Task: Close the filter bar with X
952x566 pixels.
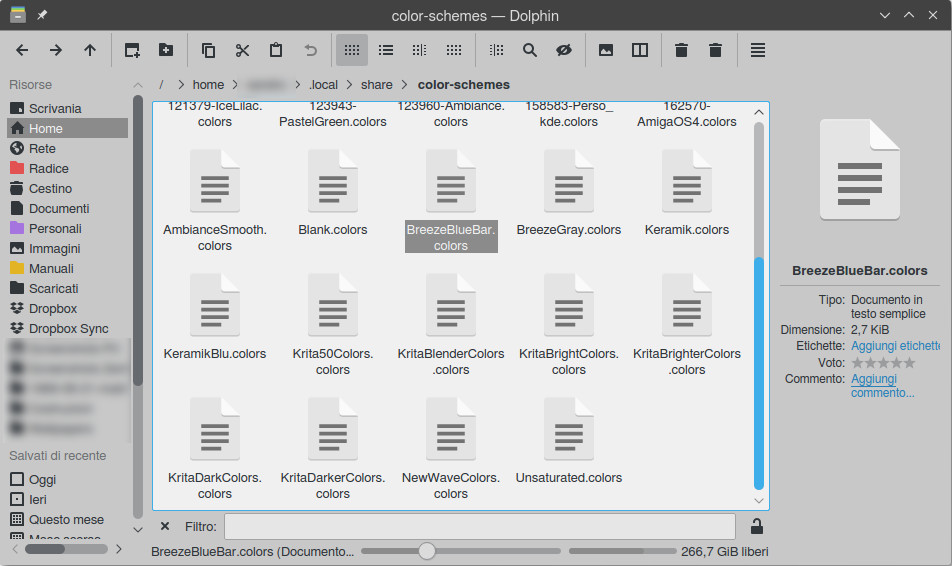Action: (165, 527)
